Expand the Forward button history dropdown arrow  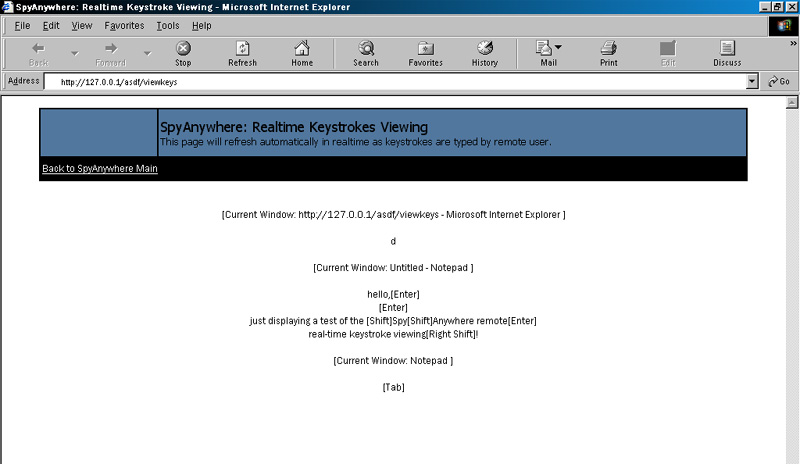[147, 53]
